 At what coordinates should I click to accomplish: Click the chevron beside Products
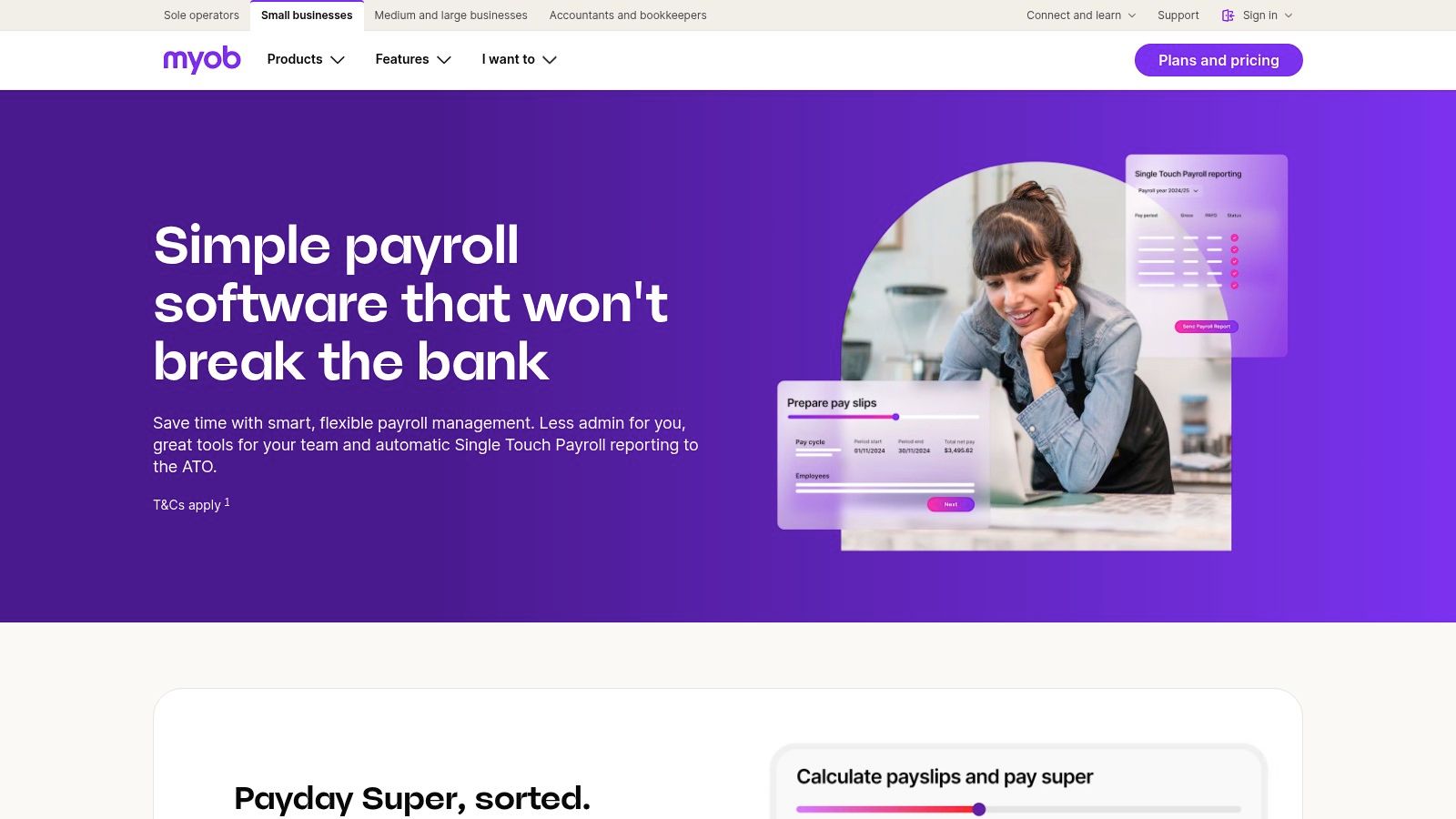pos(338,60)
